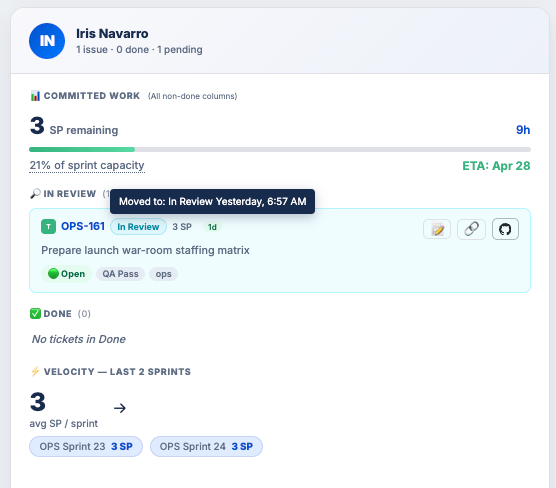Click the IN avatar for Iris Navarro
Image resolution: width=556 pixels, height=488 pixels.
(47, 41)
